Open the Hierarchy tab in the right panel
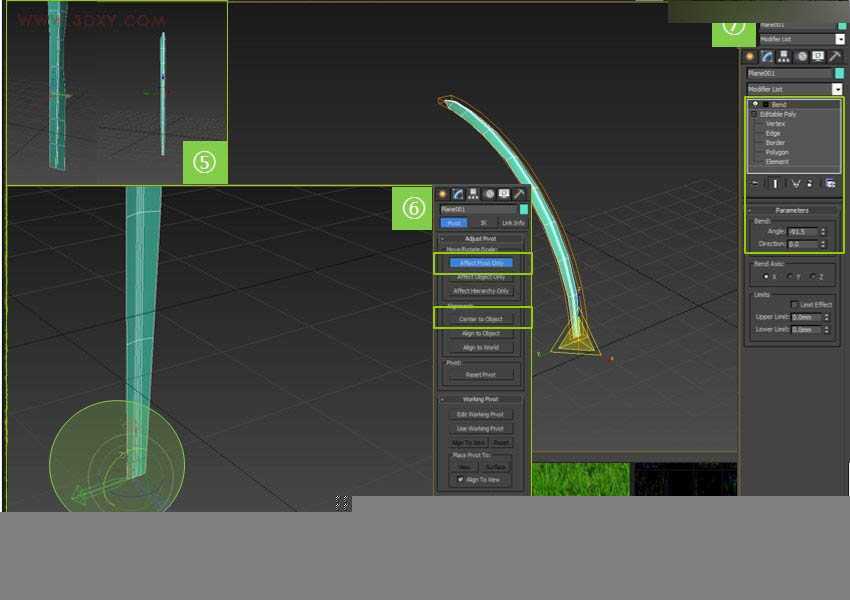 [x=784, y=56]
